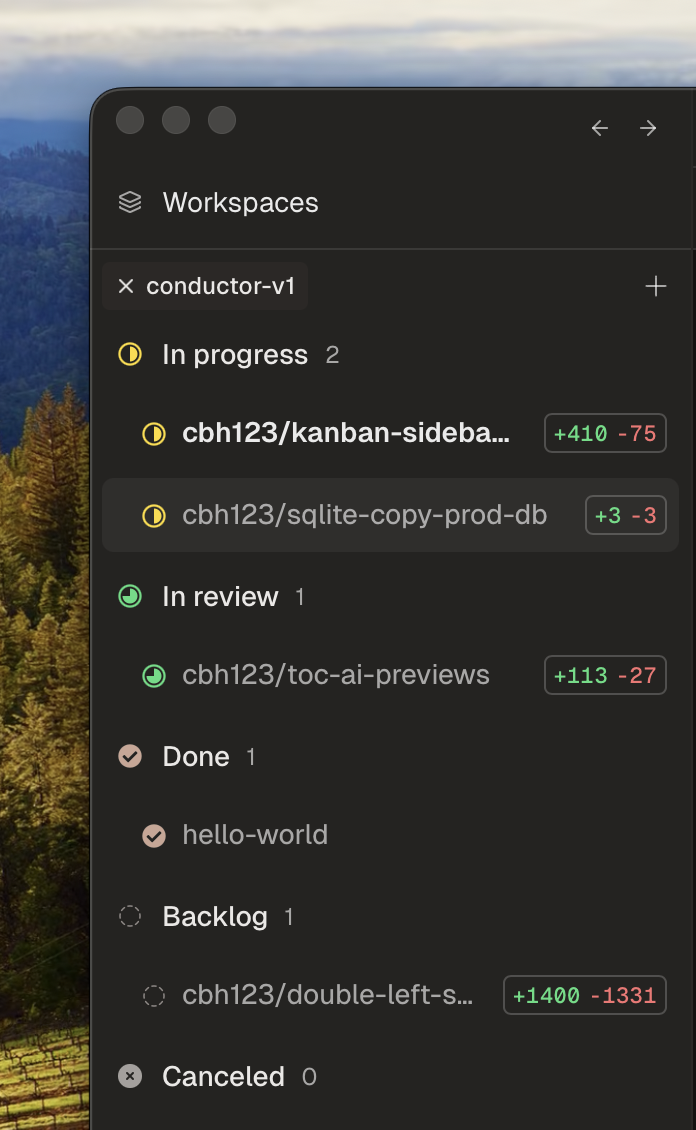The width and height of the screenshot is (696, 1130).
Task: Collapse the In progress group
Action: (235, 355)
